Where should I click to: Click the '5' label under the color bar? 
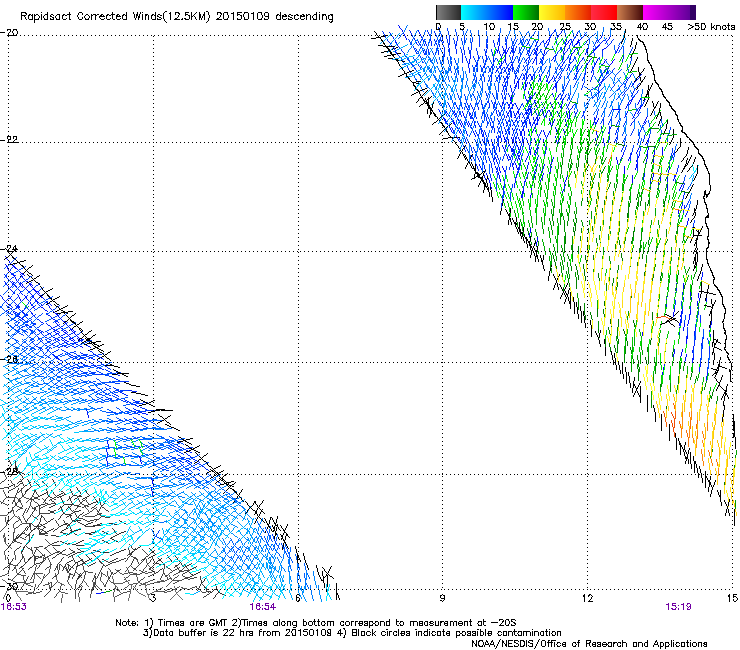click(x=462, y=27)
